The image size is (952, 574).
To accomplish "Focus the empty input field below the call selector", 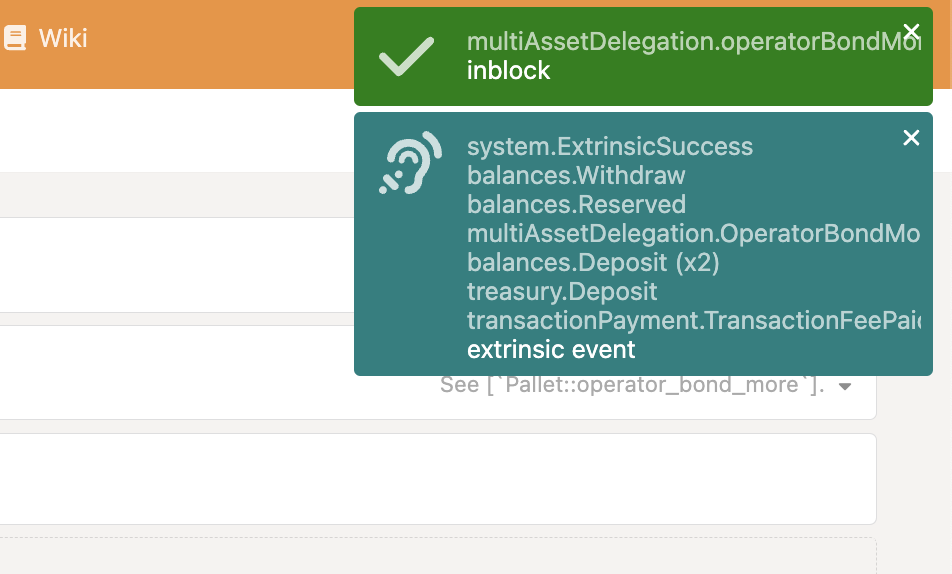I will coord(436,478).
